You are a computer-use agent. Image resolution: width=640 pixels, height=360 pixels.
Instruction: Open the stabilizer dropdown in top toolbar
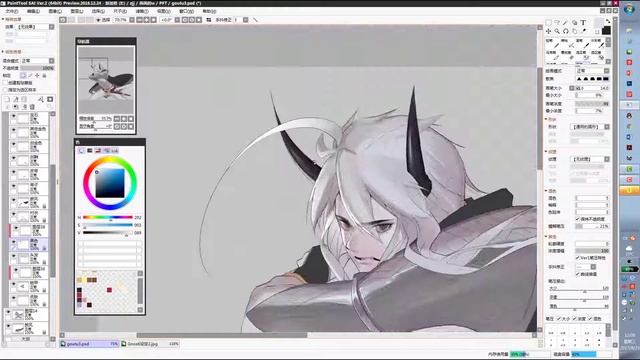(x=246, y=20)
